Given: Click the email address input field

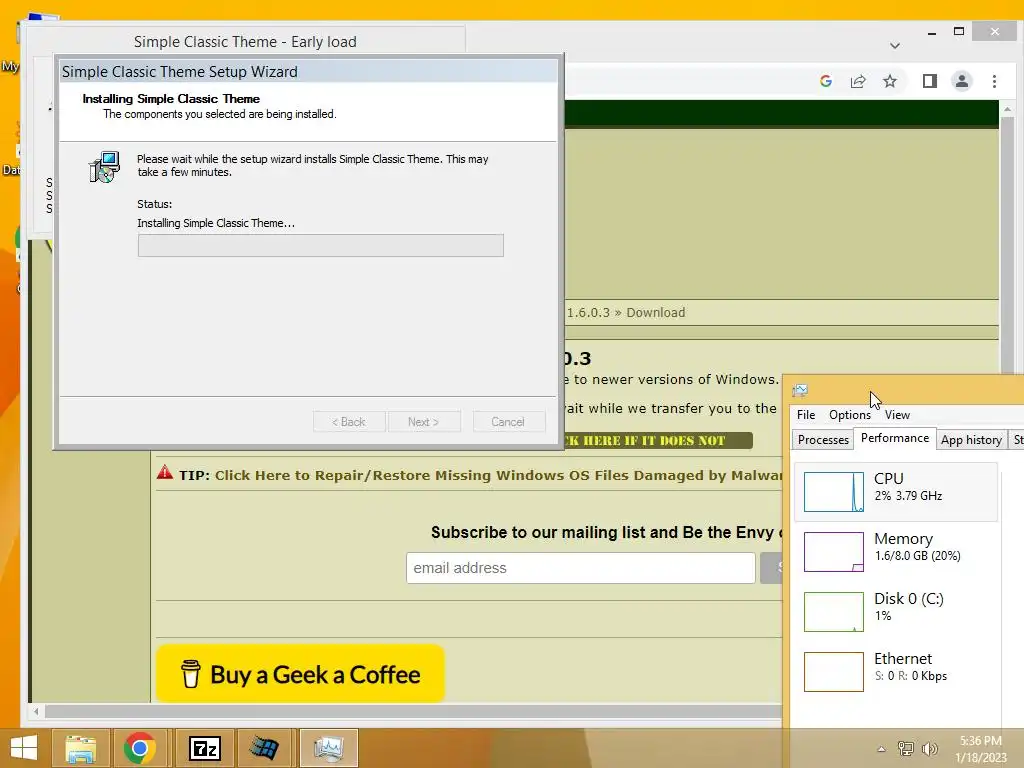Looking at the screenshot, I should coord(581,568).
